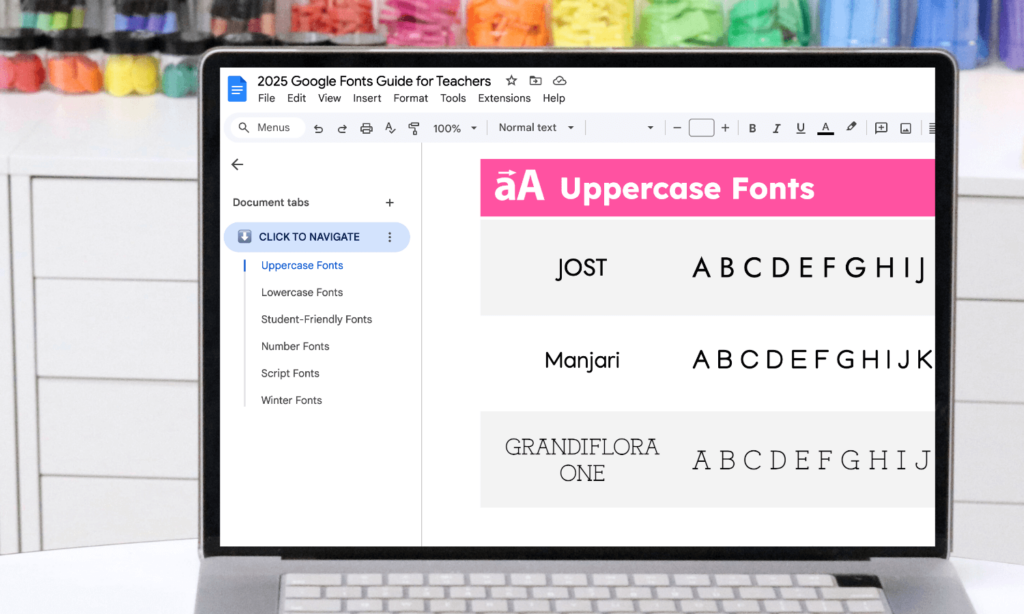The height and width of the screenshot is (614, 1024).
Task: Jump to Number Fonts heading
Action: (295, 346)
